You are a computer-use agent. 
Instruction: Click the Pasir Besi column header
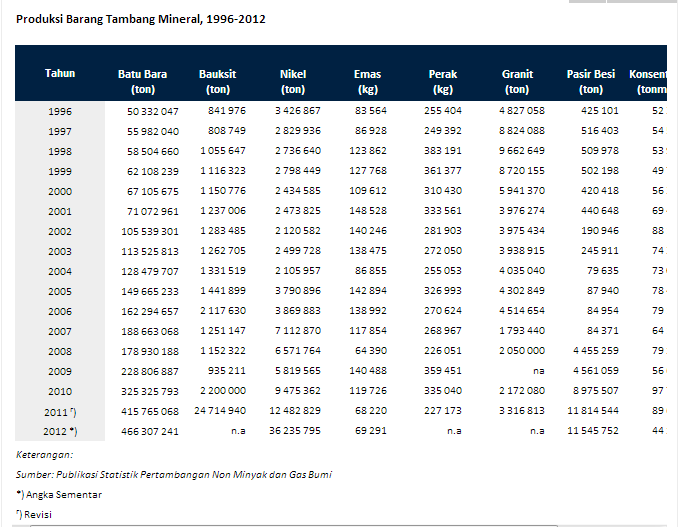pyautogui.click(x=591, y=81)
